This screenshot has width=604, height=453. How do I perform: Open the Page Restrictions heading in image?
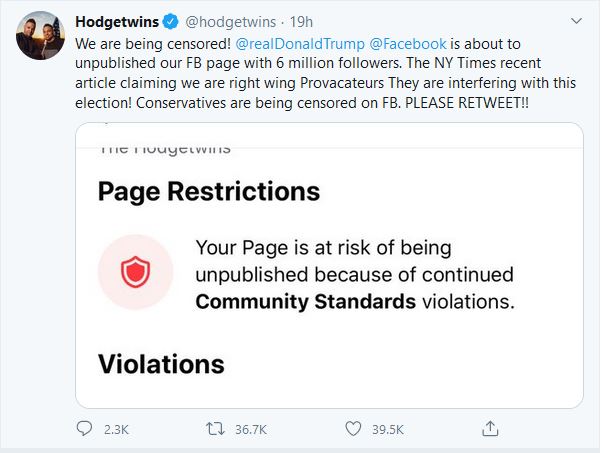pyautogui.click(x=209, y=192)
